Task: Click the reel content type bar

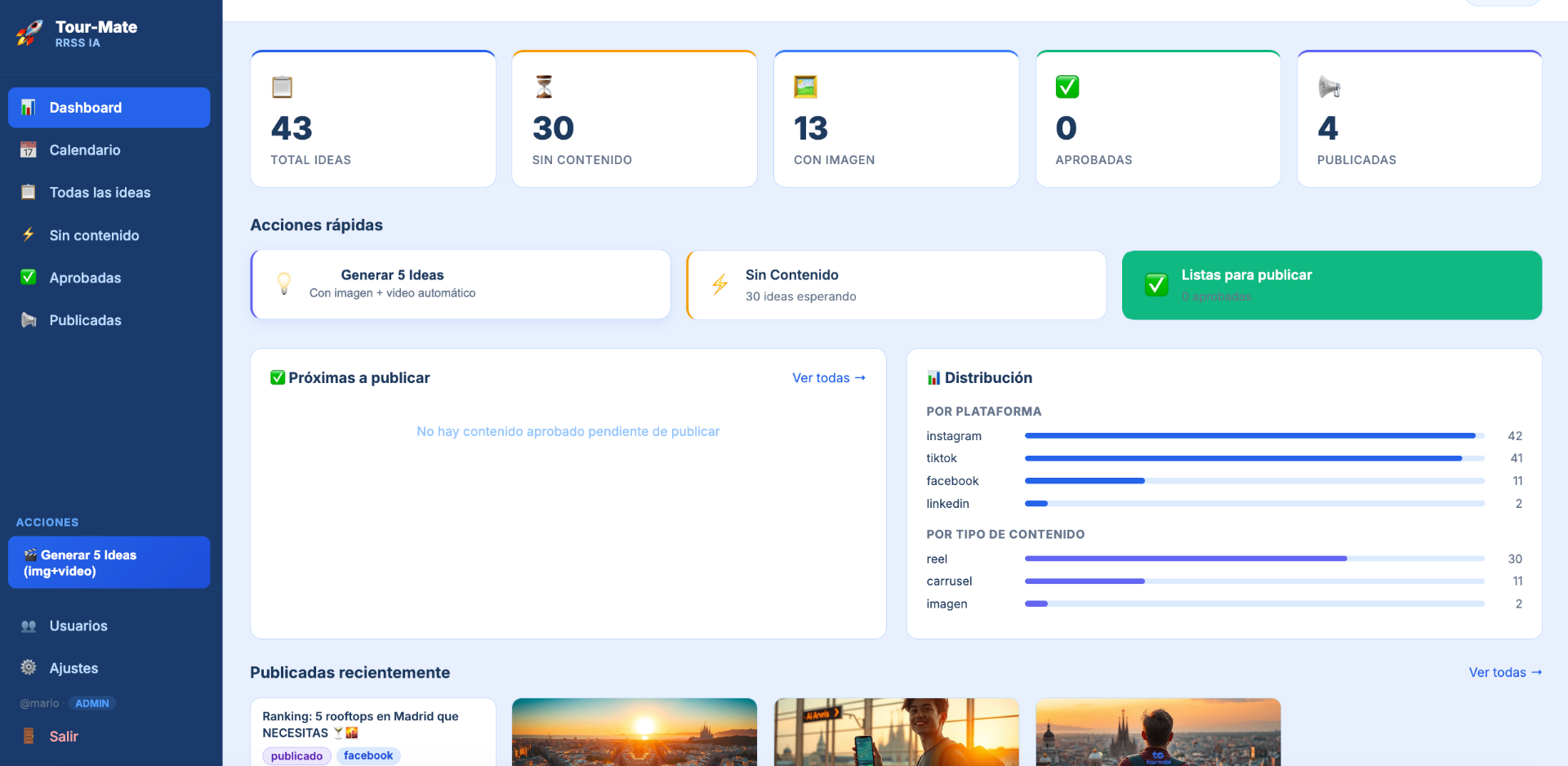Action: pos(1254,559)
